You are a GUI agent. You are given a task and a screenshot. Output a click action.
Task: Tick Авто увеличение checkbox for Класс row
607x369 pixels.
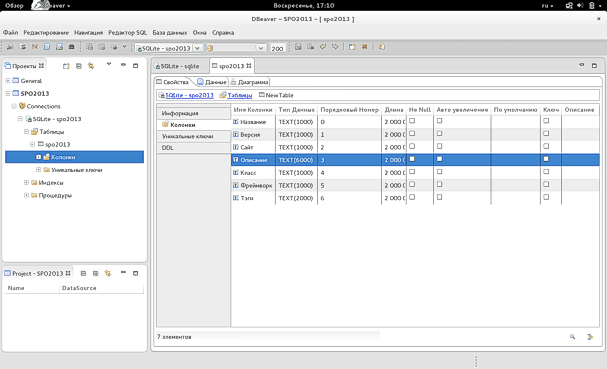(439, 172)
